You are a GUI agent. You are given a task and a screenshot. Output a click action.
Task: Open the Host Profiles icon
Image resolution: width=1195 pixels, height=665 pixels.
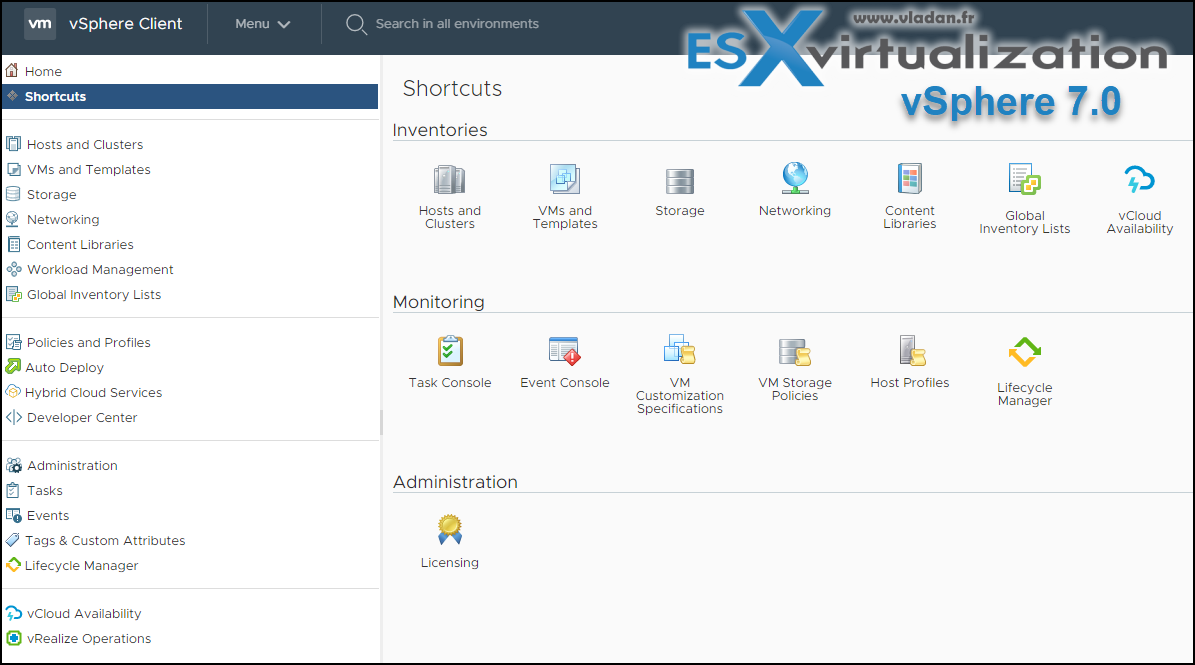coord(912,350)
